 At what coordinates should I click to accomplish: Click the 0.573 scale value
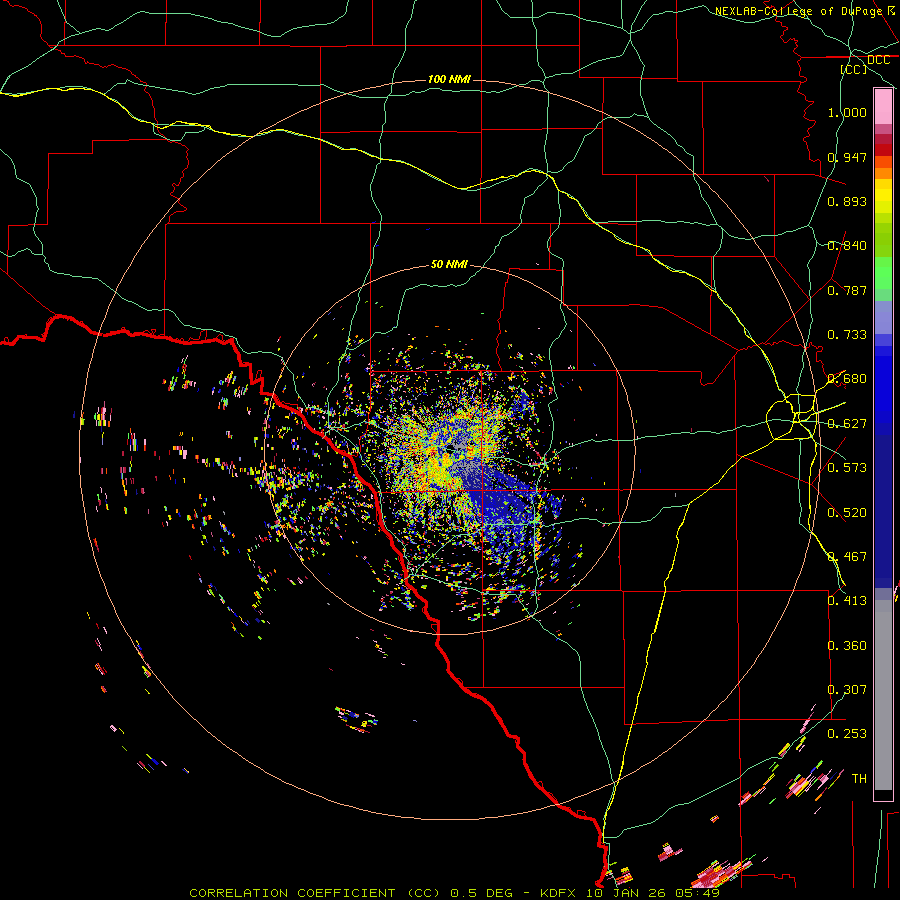(847, 468)
